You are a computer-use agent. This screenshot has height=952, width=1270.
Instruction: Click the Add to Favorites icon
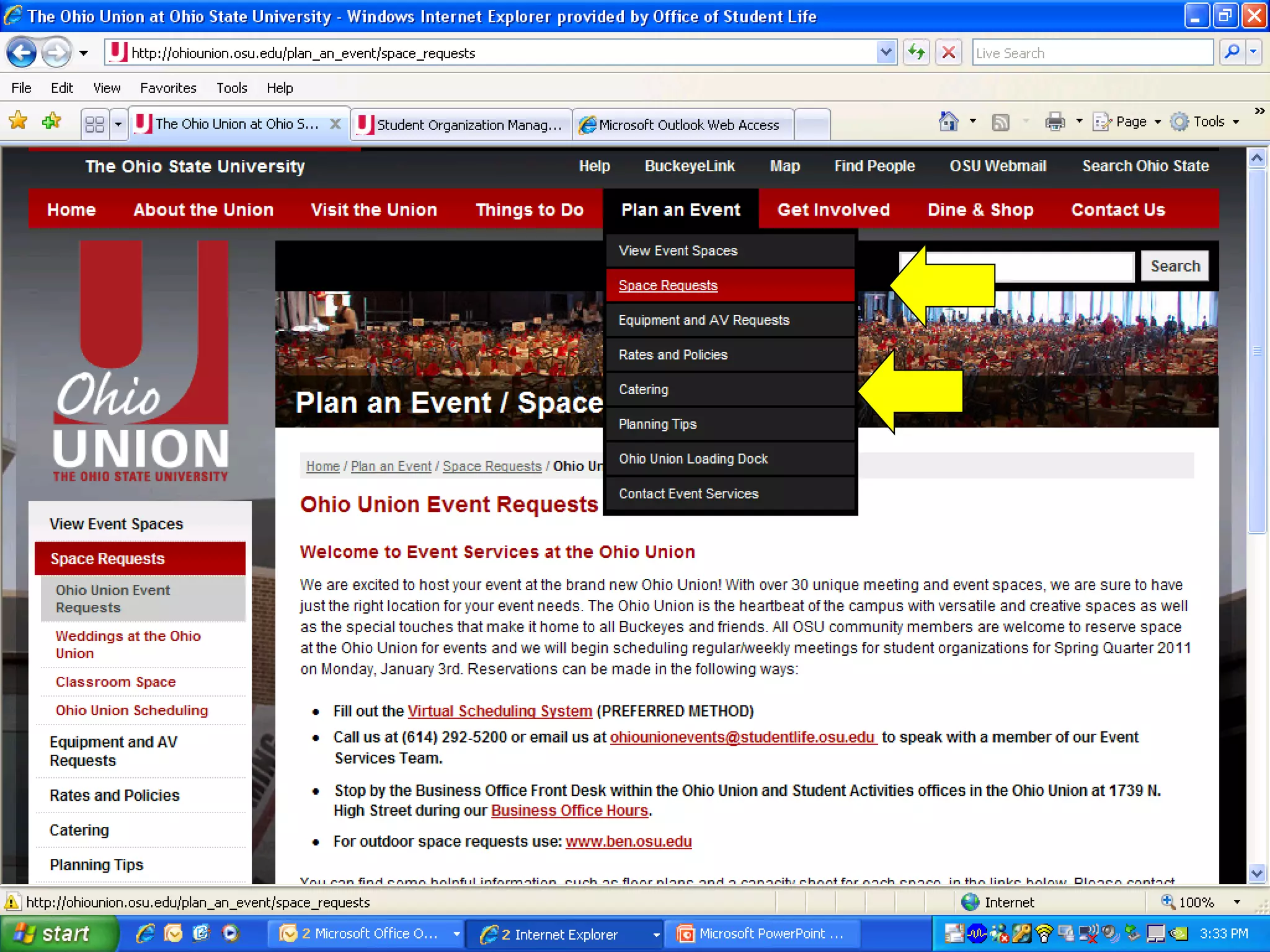(51, 121)
